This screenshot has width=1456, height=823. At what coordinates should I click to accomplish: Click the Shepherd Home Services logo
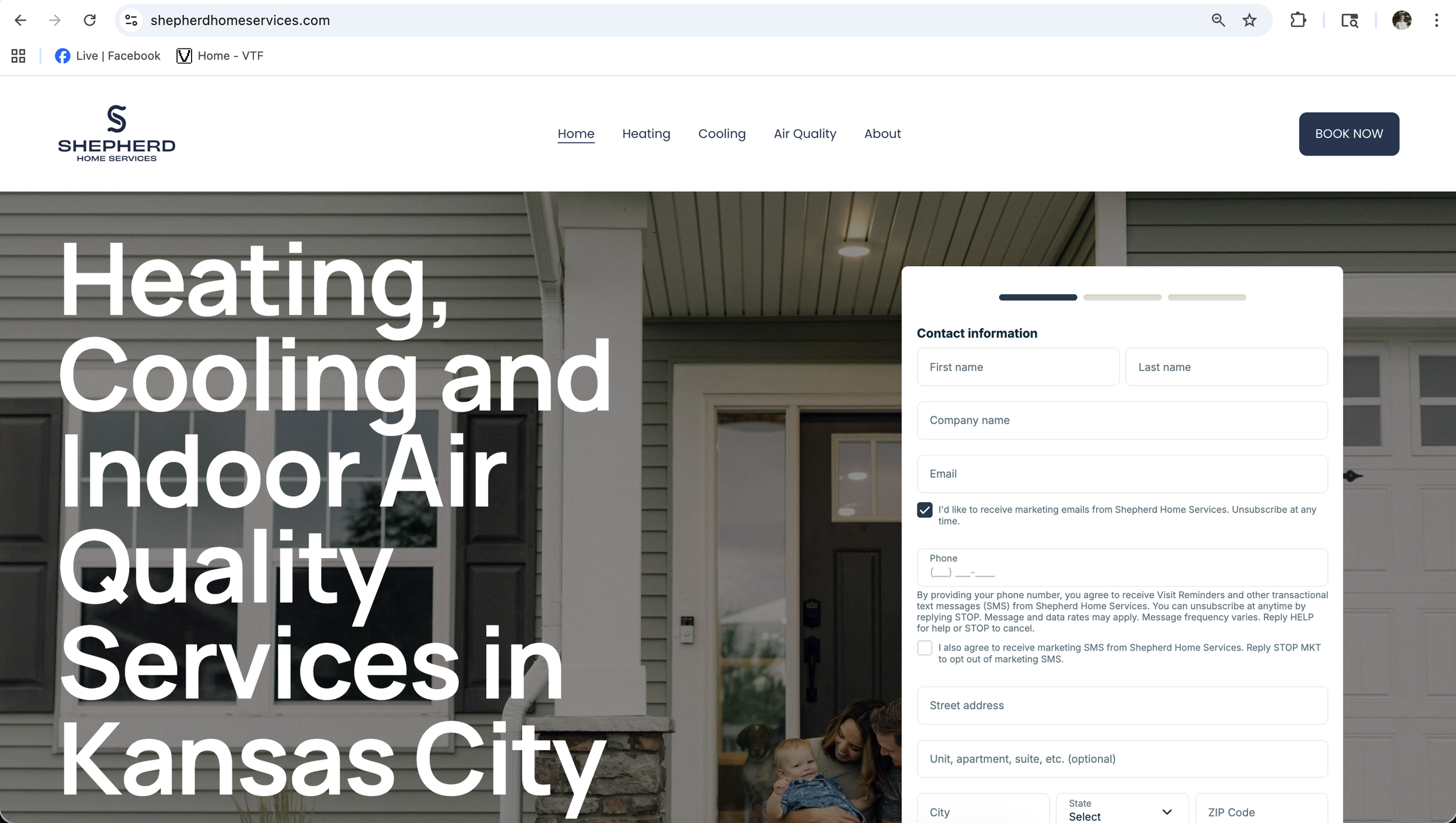[x=116, y=133]
